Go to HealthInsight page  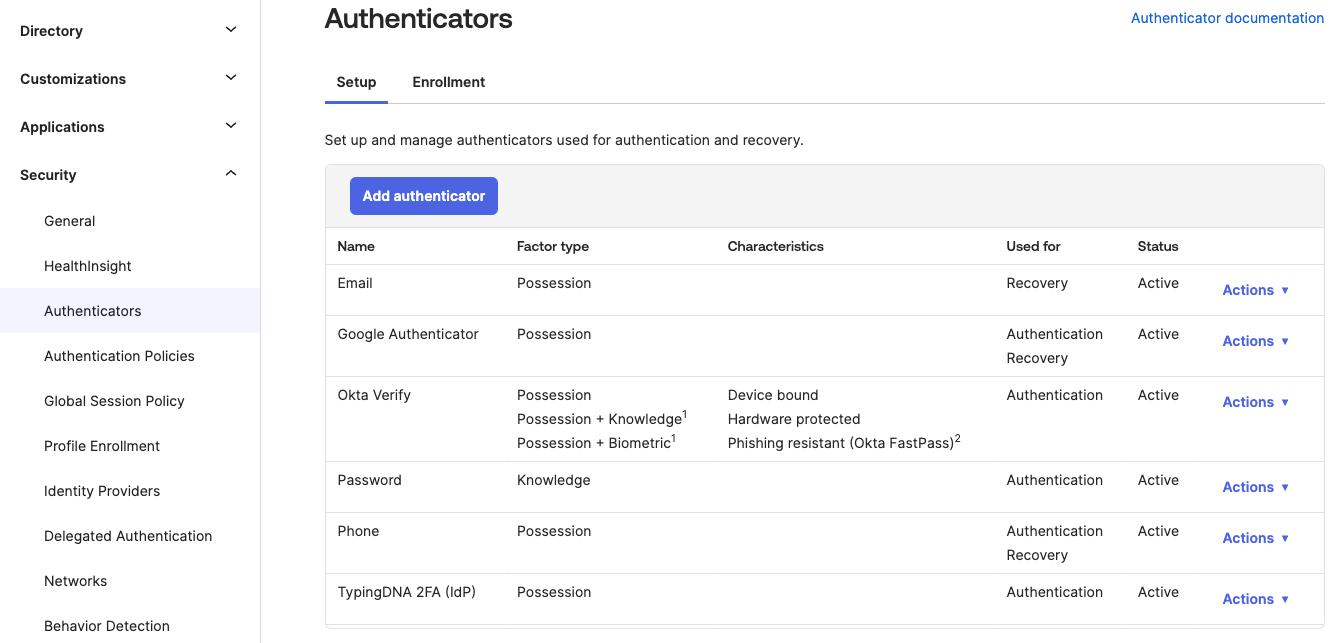click(88, 266)
